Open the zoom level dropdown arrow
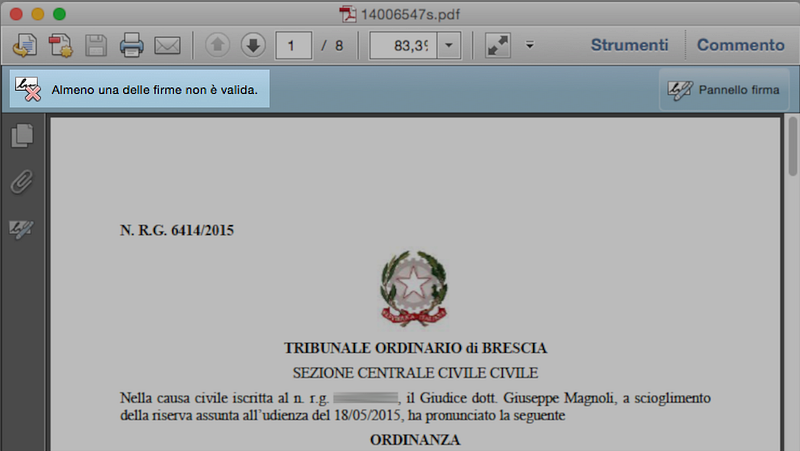Viewport: 800px width, 451px height. click(449, 45)
